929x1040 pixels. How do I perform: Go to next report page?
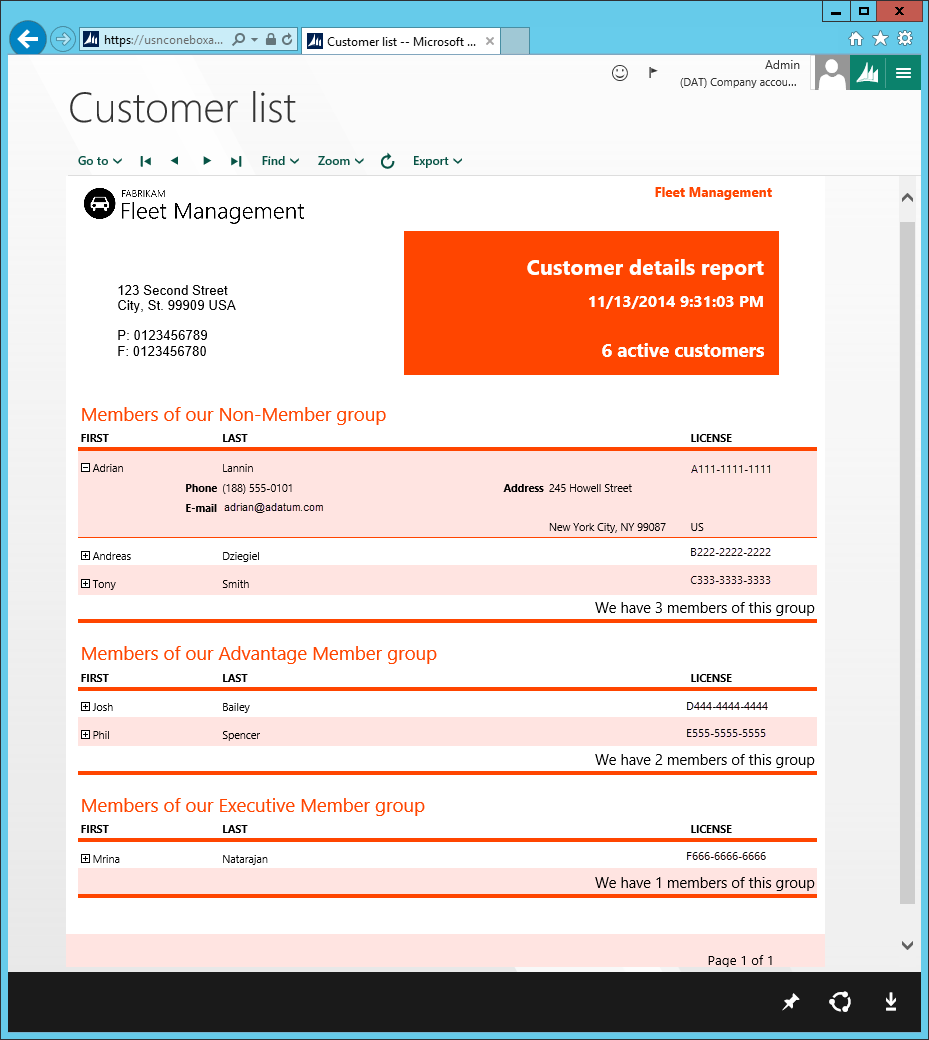207,161
